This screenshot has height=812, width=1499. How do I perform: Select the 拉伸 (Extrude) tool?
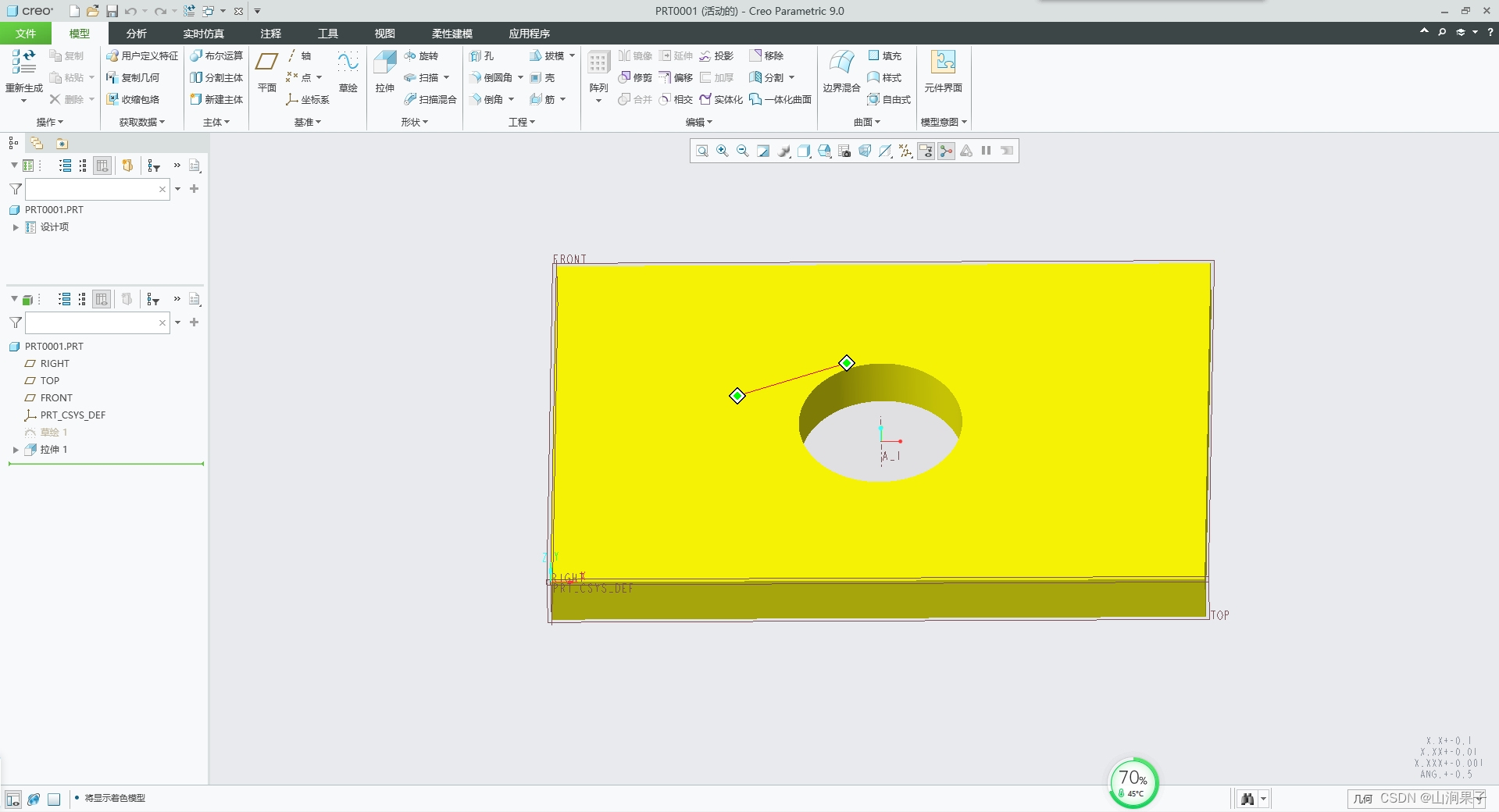coord(383,76)
